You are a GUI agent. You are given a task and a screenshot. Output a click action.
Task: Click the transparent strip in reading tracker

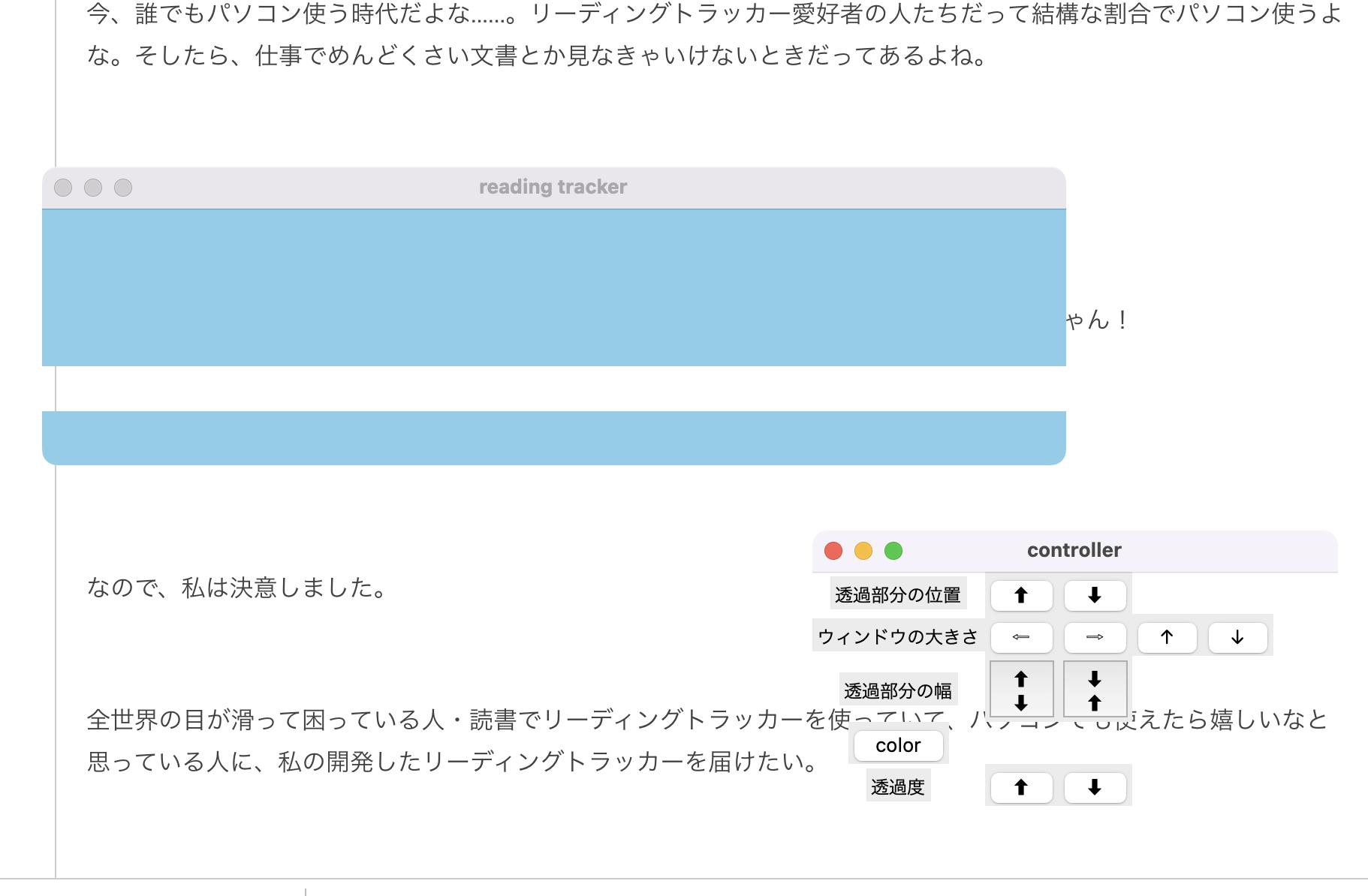click(553, 389)
